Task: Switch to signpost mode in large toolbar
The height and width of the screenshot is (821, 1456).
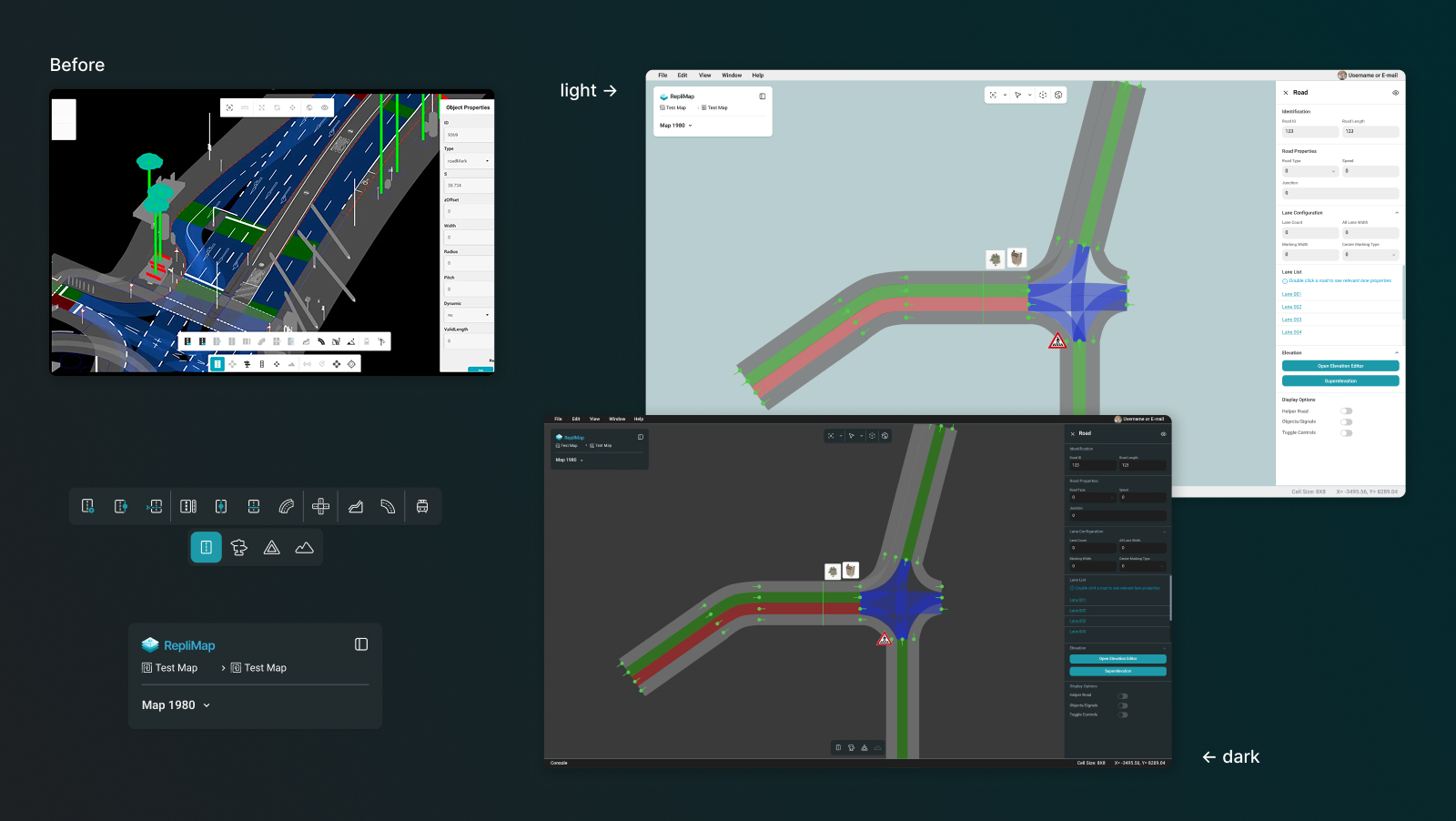Action: point(239,547)
